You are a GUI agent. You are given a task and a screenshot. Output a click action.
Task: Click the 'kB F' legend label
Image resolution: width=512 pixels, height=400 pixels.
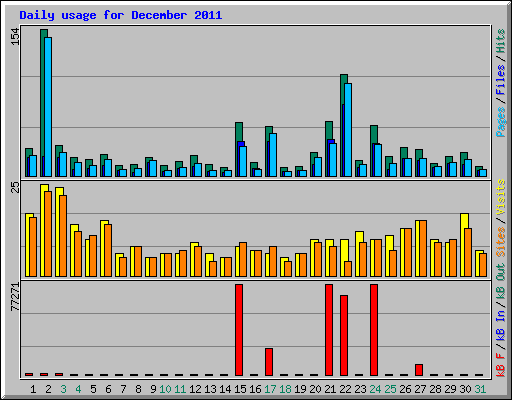tap(501, 364)
